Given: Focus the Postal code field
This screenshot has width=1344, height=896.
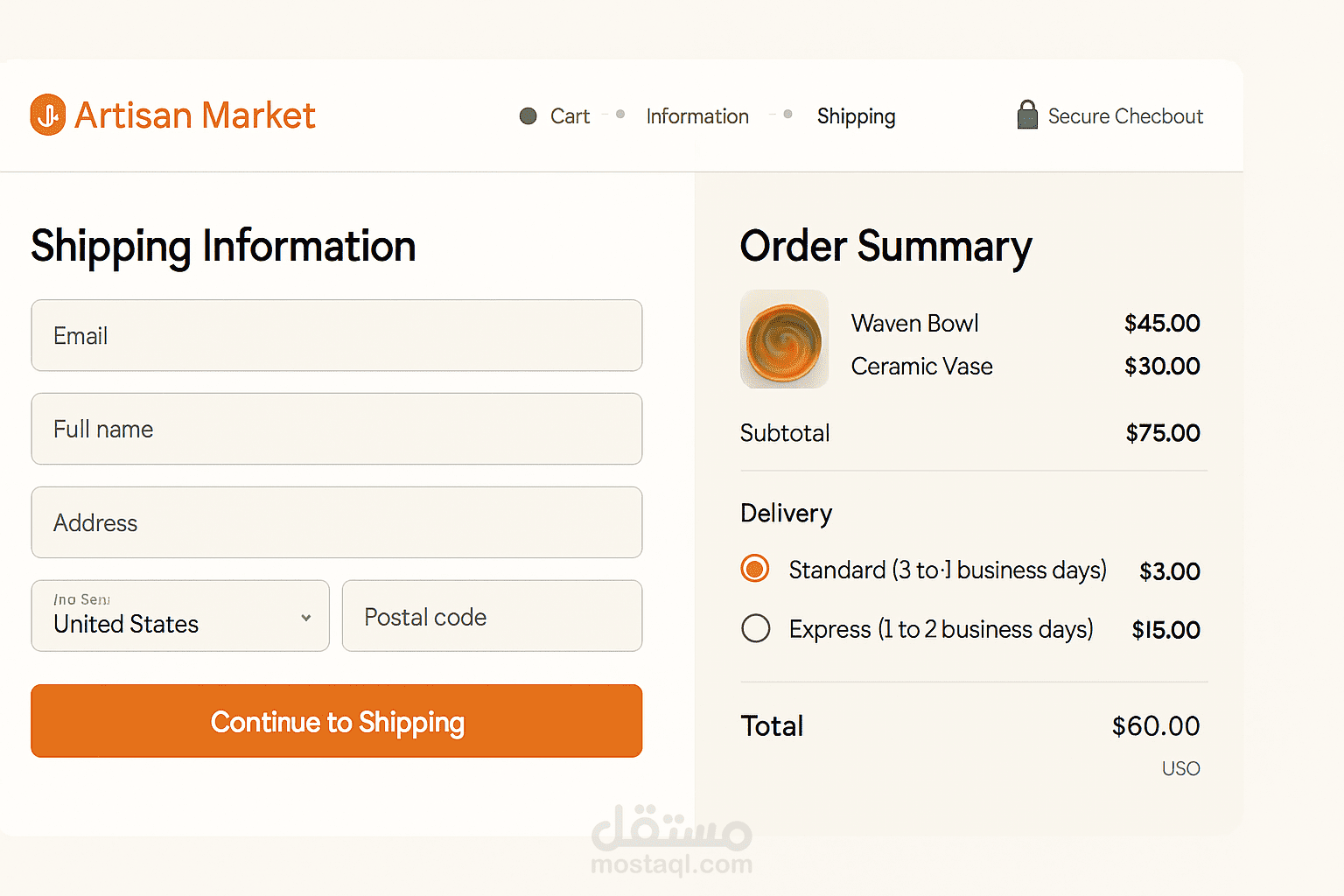Looking at the screenshot, I should pyautogui.click(x=492, y=616).
